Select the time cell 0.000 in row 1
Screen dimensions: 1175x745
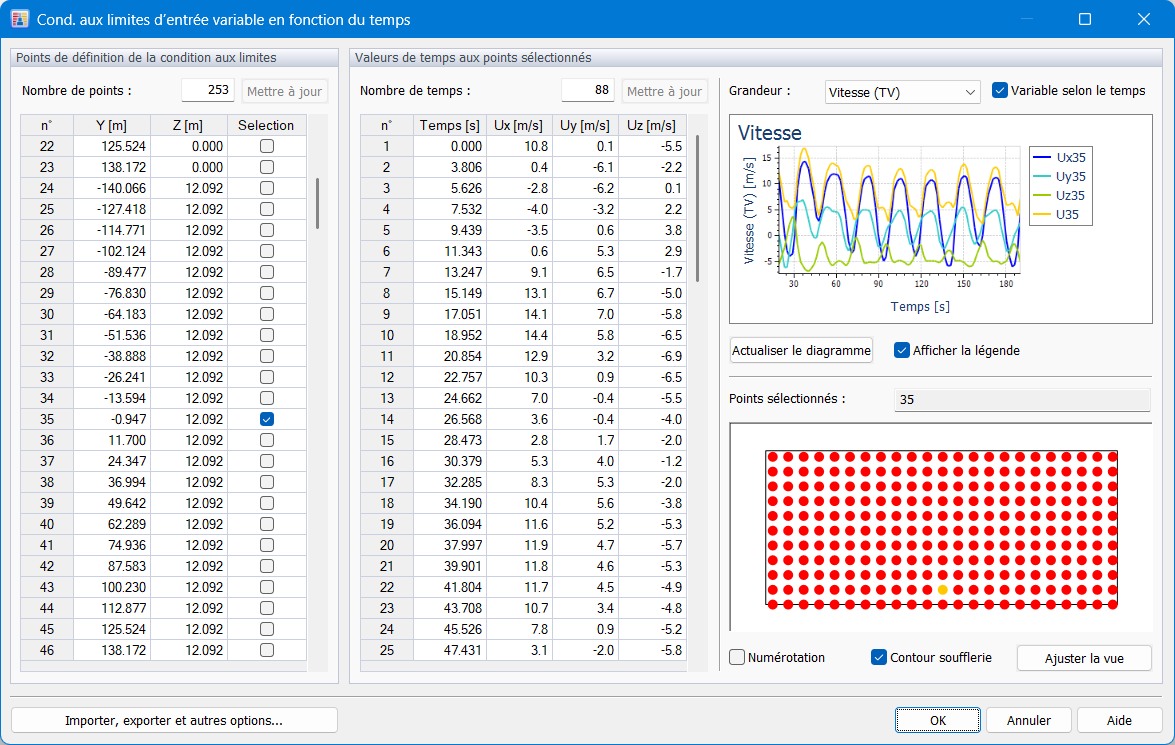(x=450, y=146)
